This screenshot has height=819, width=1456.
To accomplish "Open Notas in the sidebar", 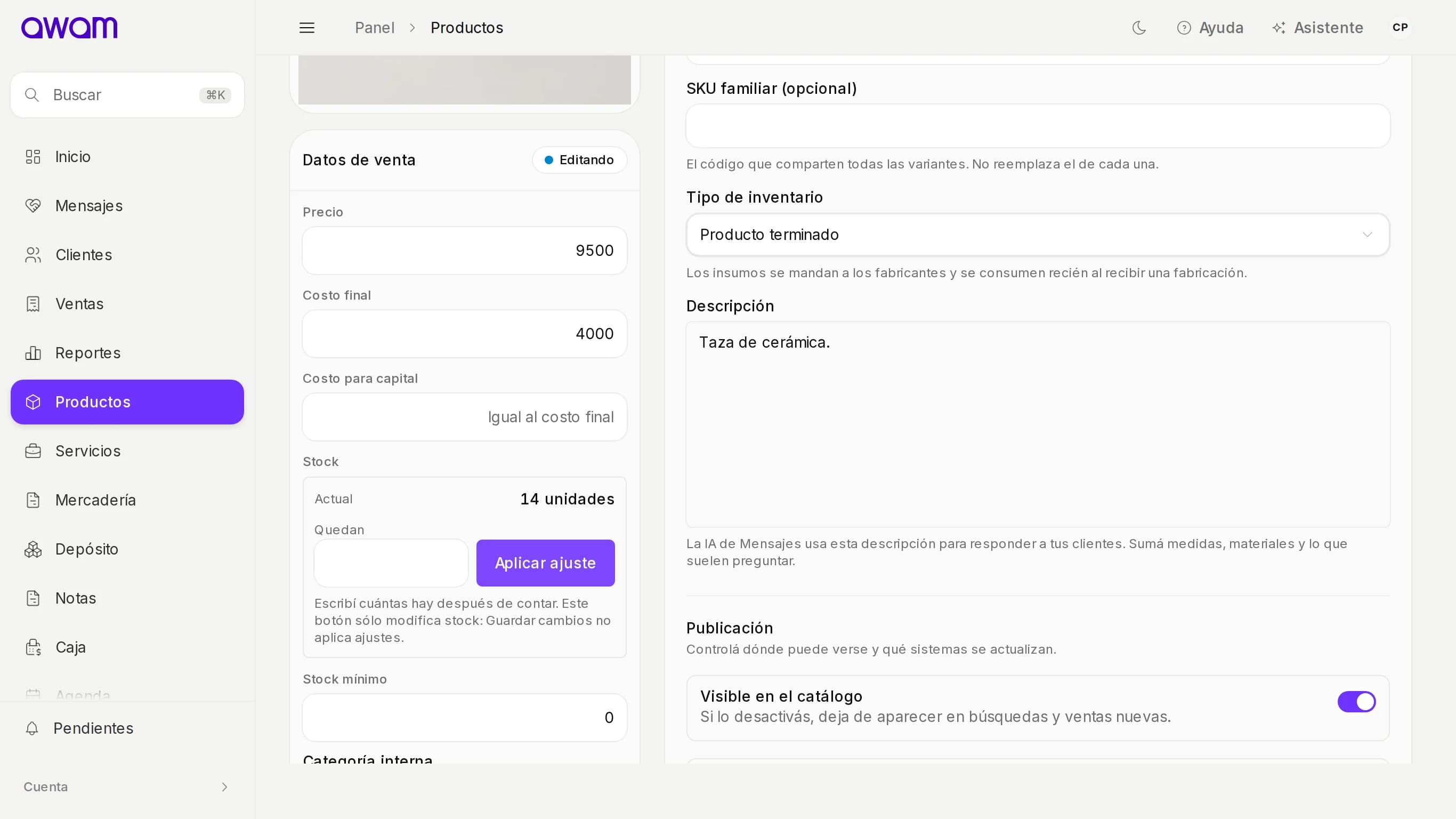I will click(x=127, y=598).
